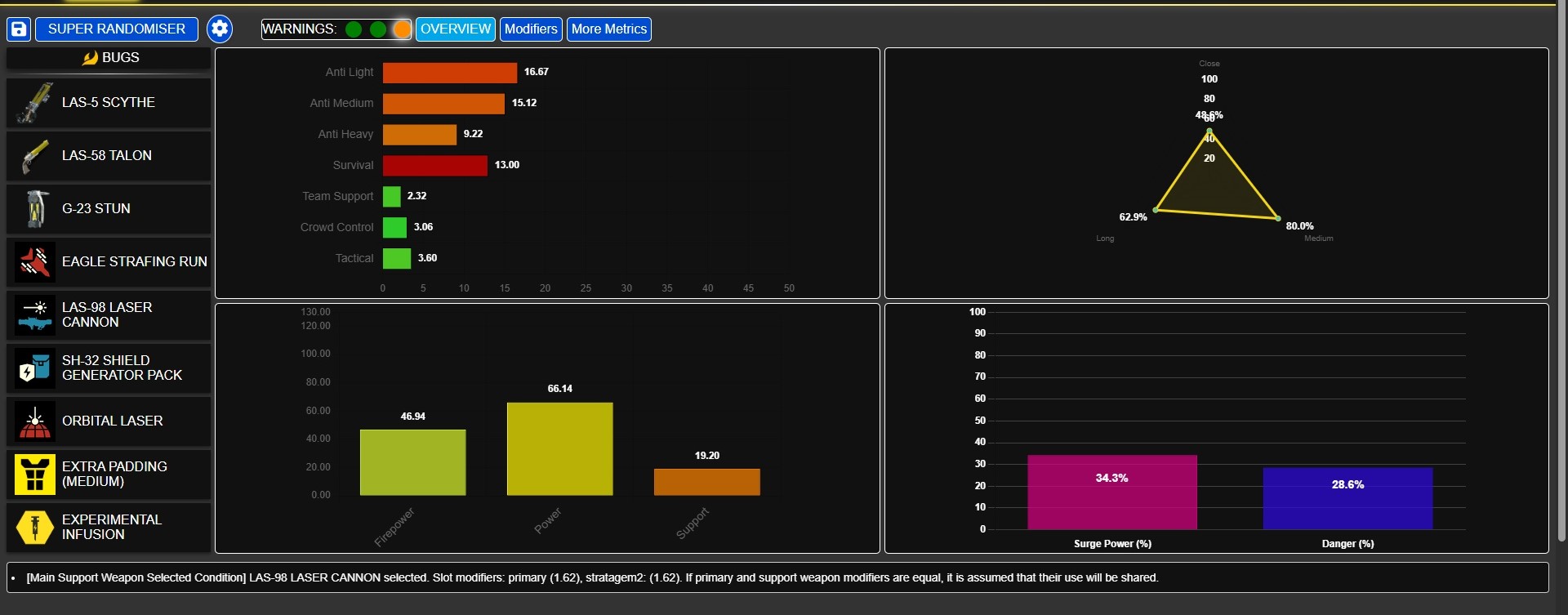Select the EXTRA PADDING (MEDIUM) label

(x=114, y=475)
